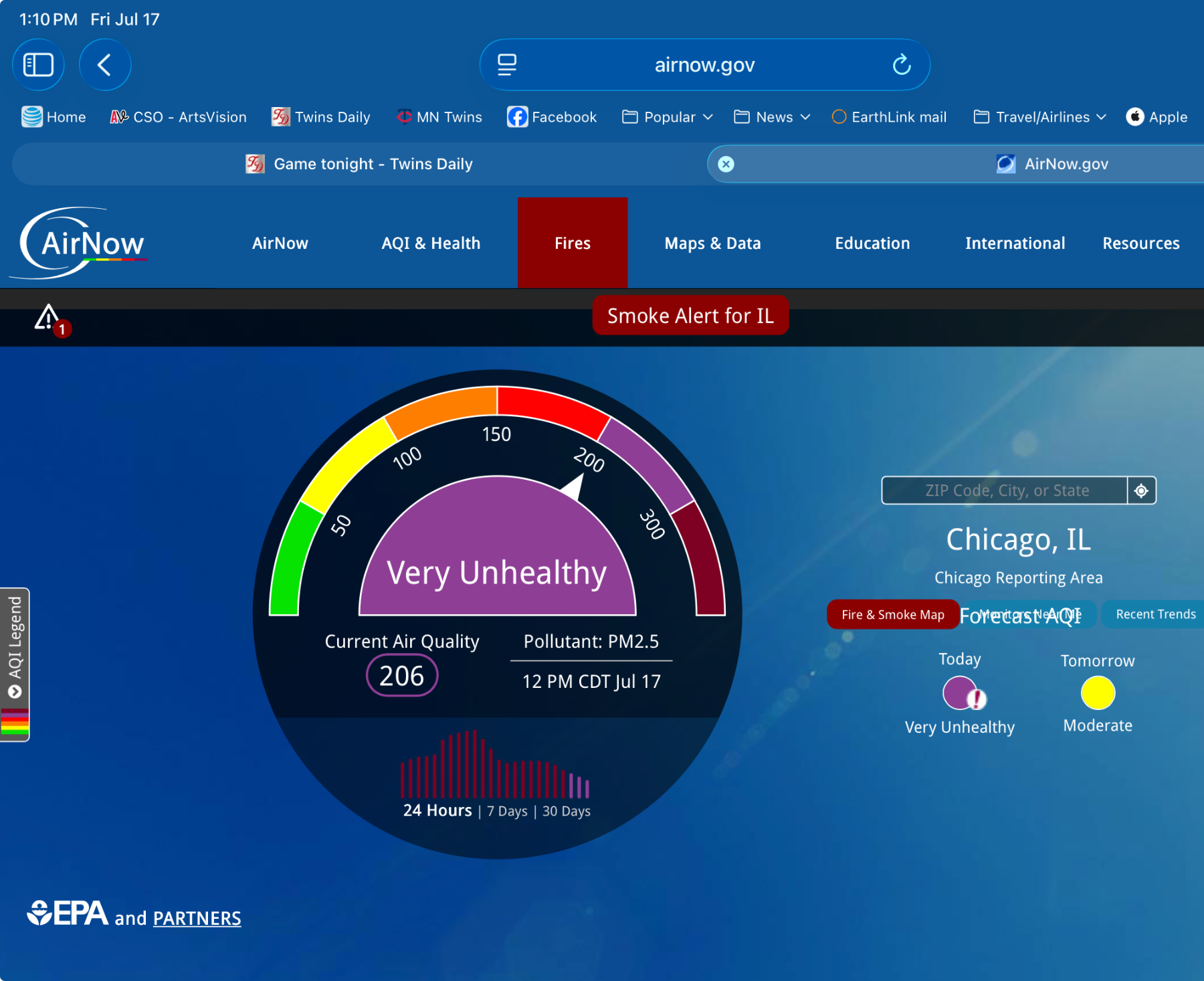This screenshot has height=981, width=1204.
Task: Switch chart to 30 Days view
Action: [567, 811]
